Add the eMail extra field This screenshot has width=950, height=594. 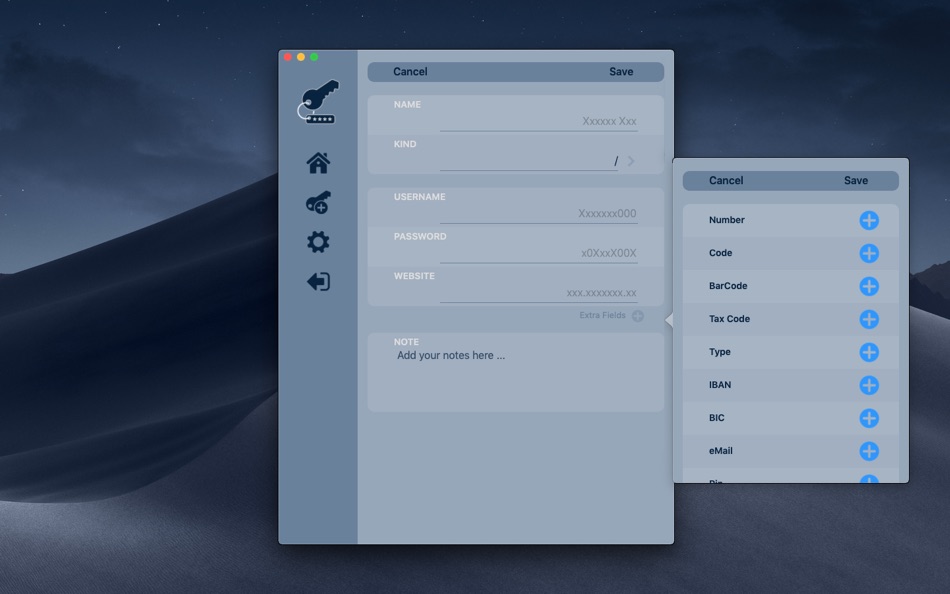[x=869, y=451]
